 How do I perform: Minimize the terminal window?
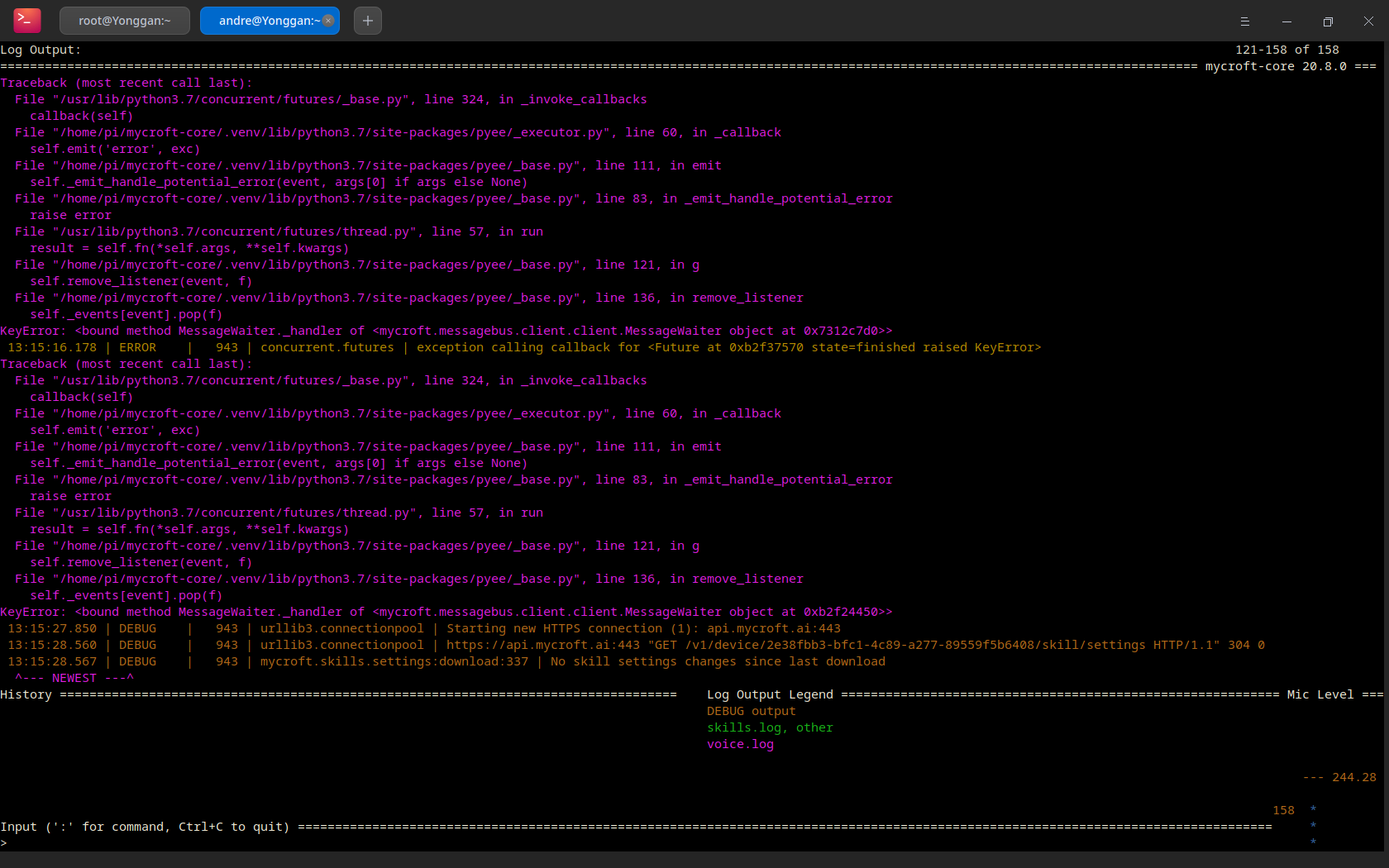click(1286, 21)
